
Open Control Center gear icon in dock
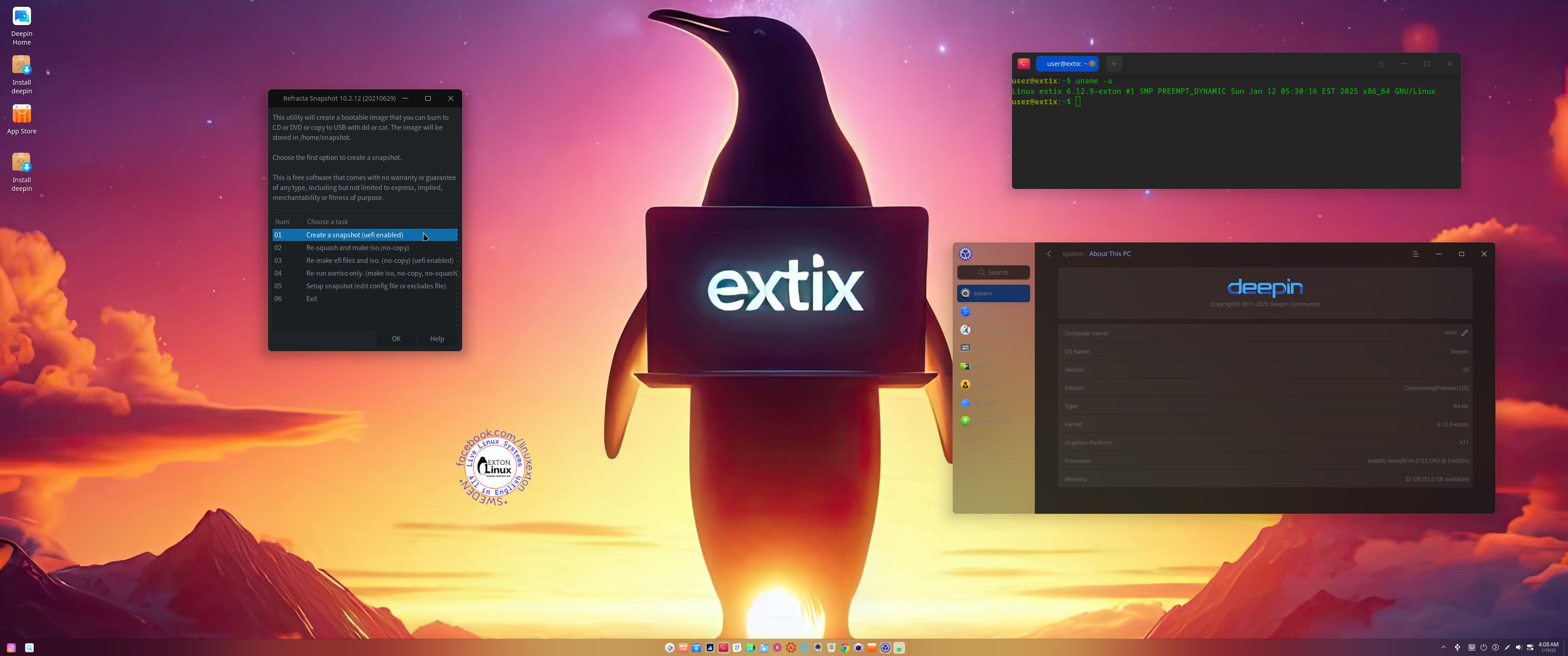pyautogui.click(x=886, y=647)
